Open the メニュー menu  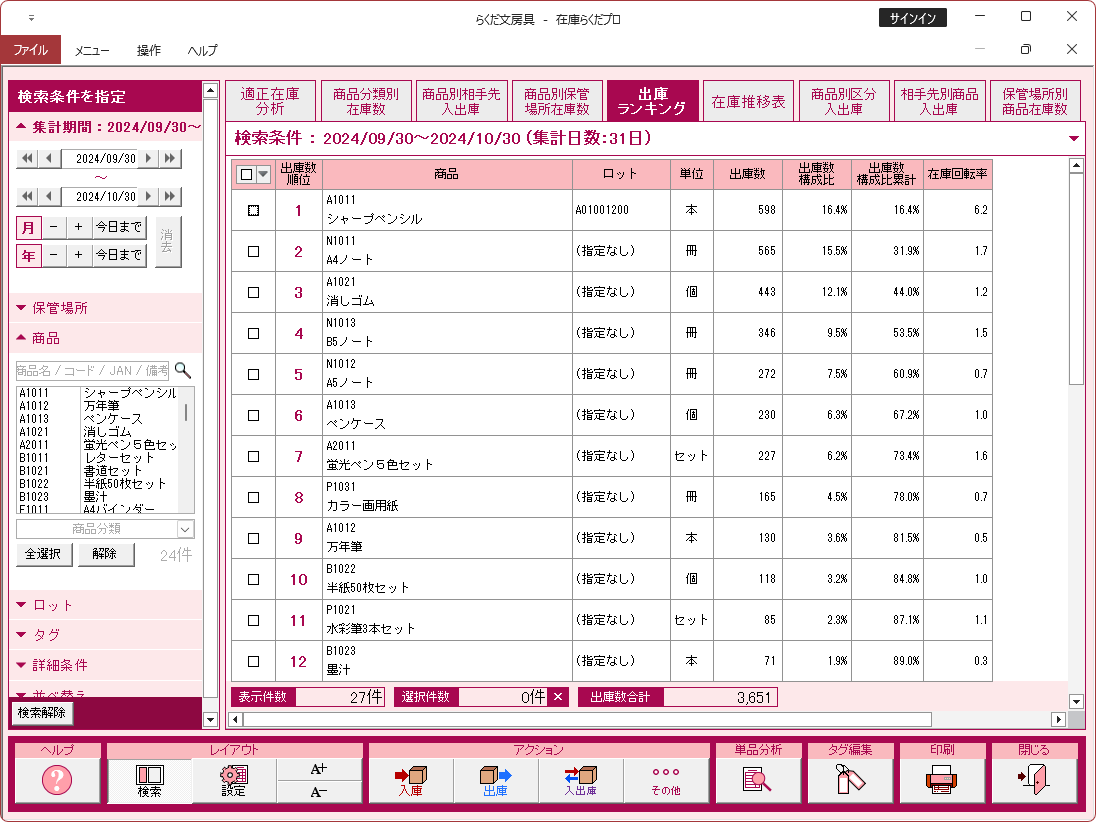tap(92, 50)
